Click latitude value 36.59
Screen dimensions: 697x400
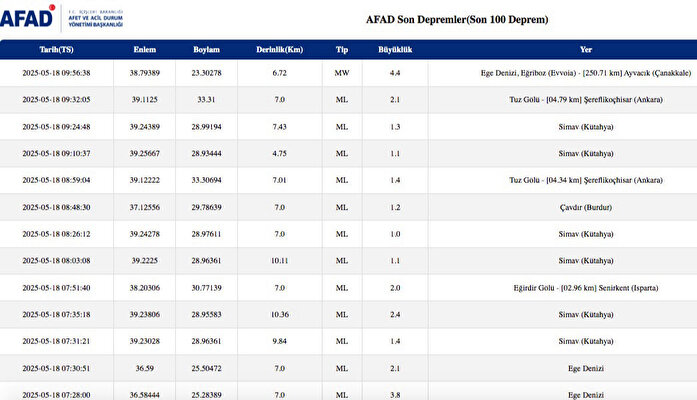coord(144,368)
